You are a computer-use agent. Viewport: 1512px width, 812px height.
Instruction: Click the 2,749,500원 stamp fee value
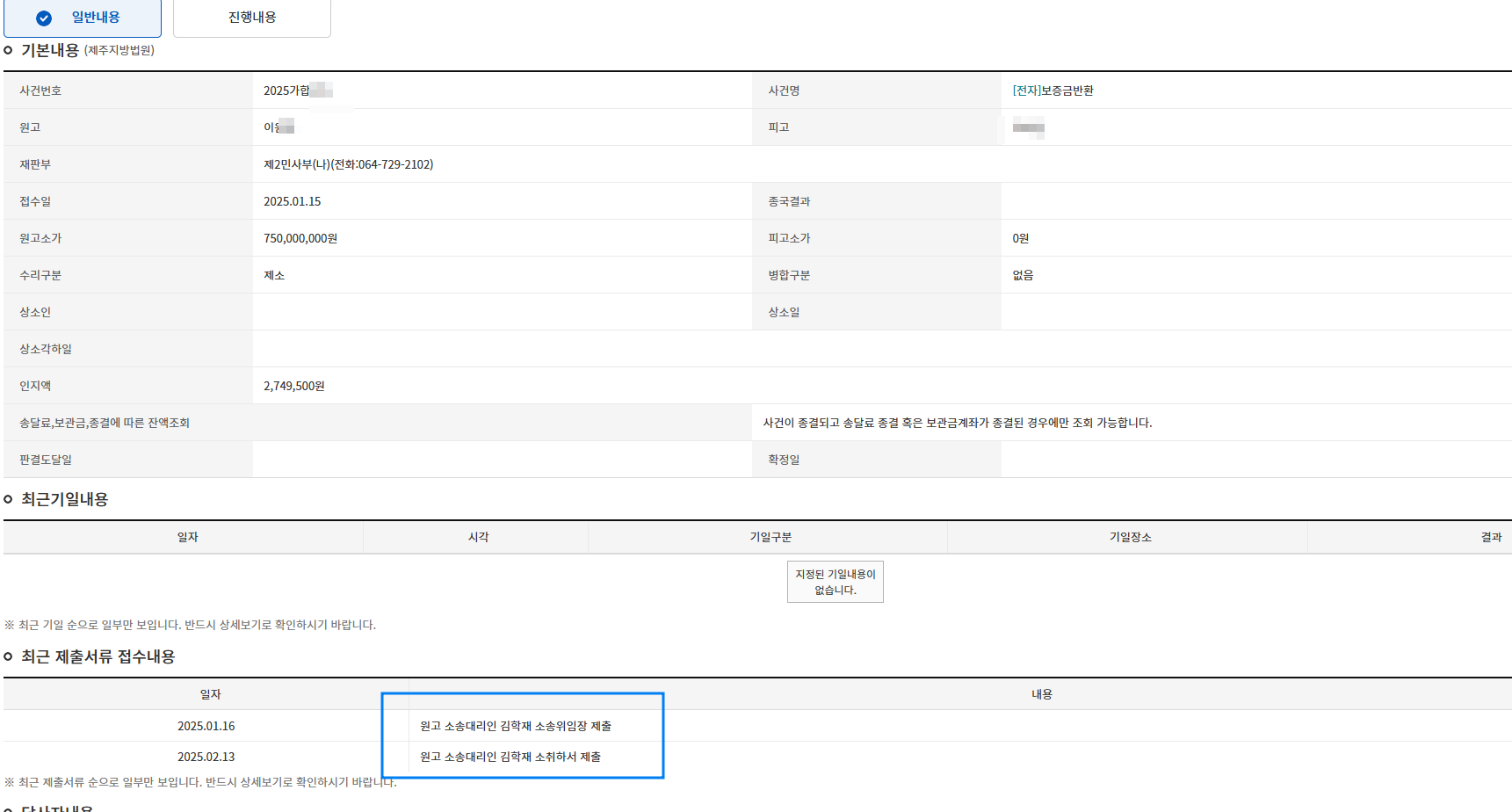click(294, 386)
